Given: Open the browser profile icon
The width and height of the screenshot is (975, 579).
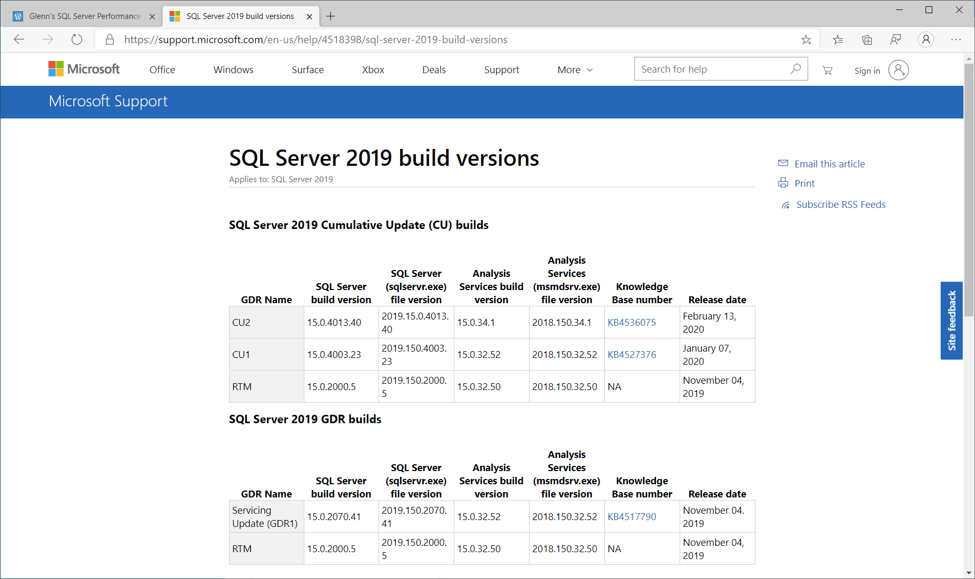Looking at the screenshot, I should pos(926,40).
